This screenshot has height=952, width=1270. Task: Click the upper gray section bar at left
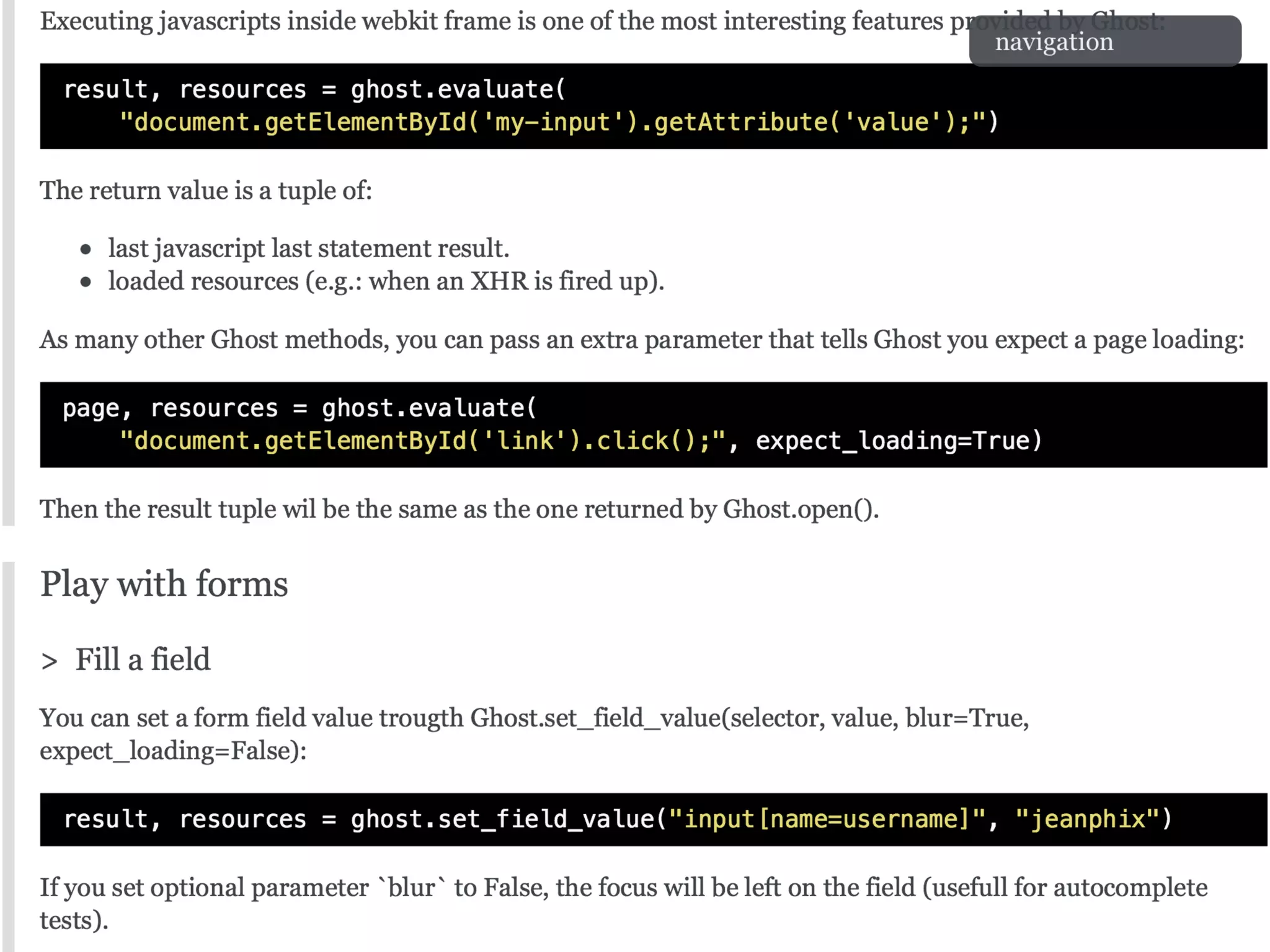click(x=8, y=260)
